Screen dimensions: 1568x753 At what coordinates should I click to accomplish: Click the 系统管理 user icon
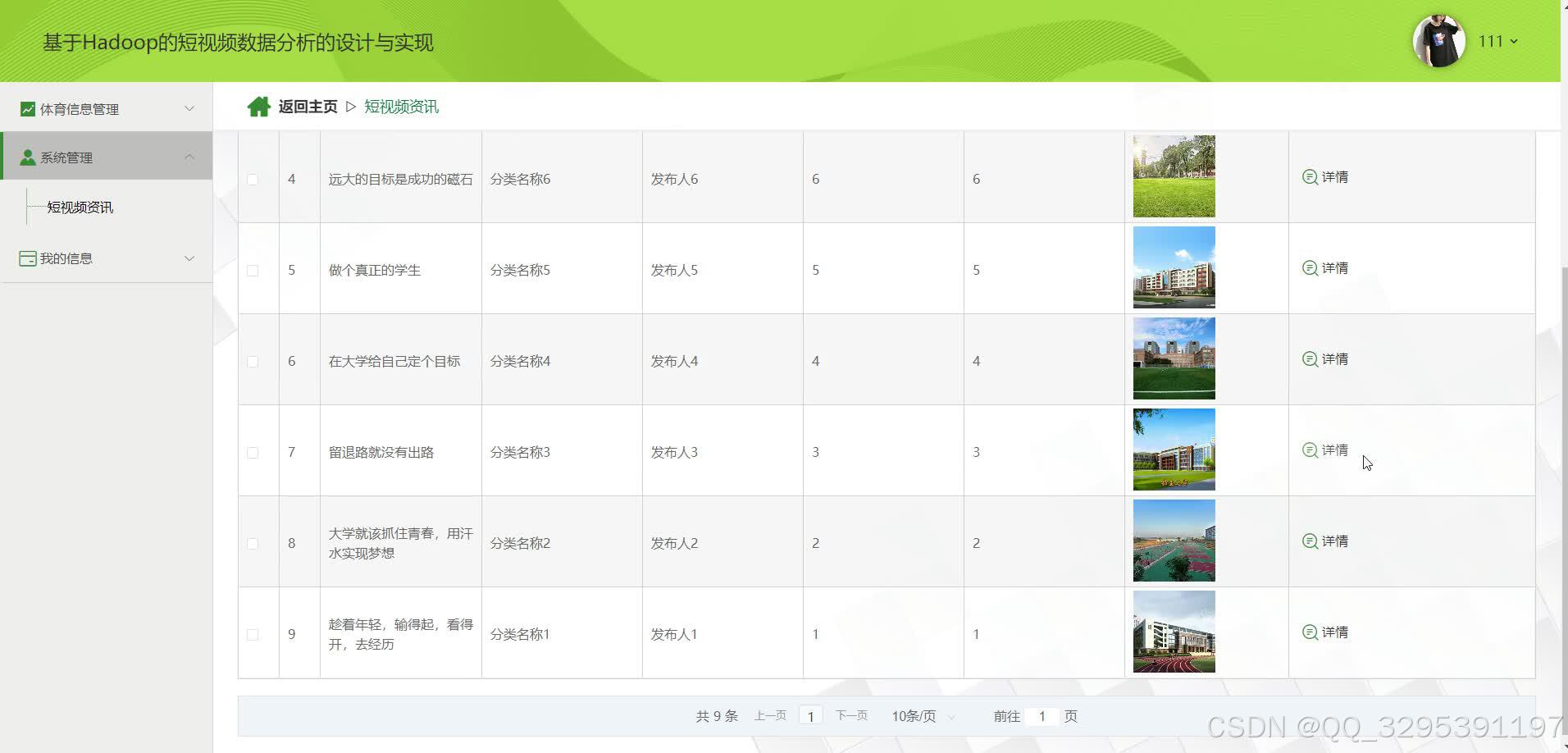[x=28, y=157]
